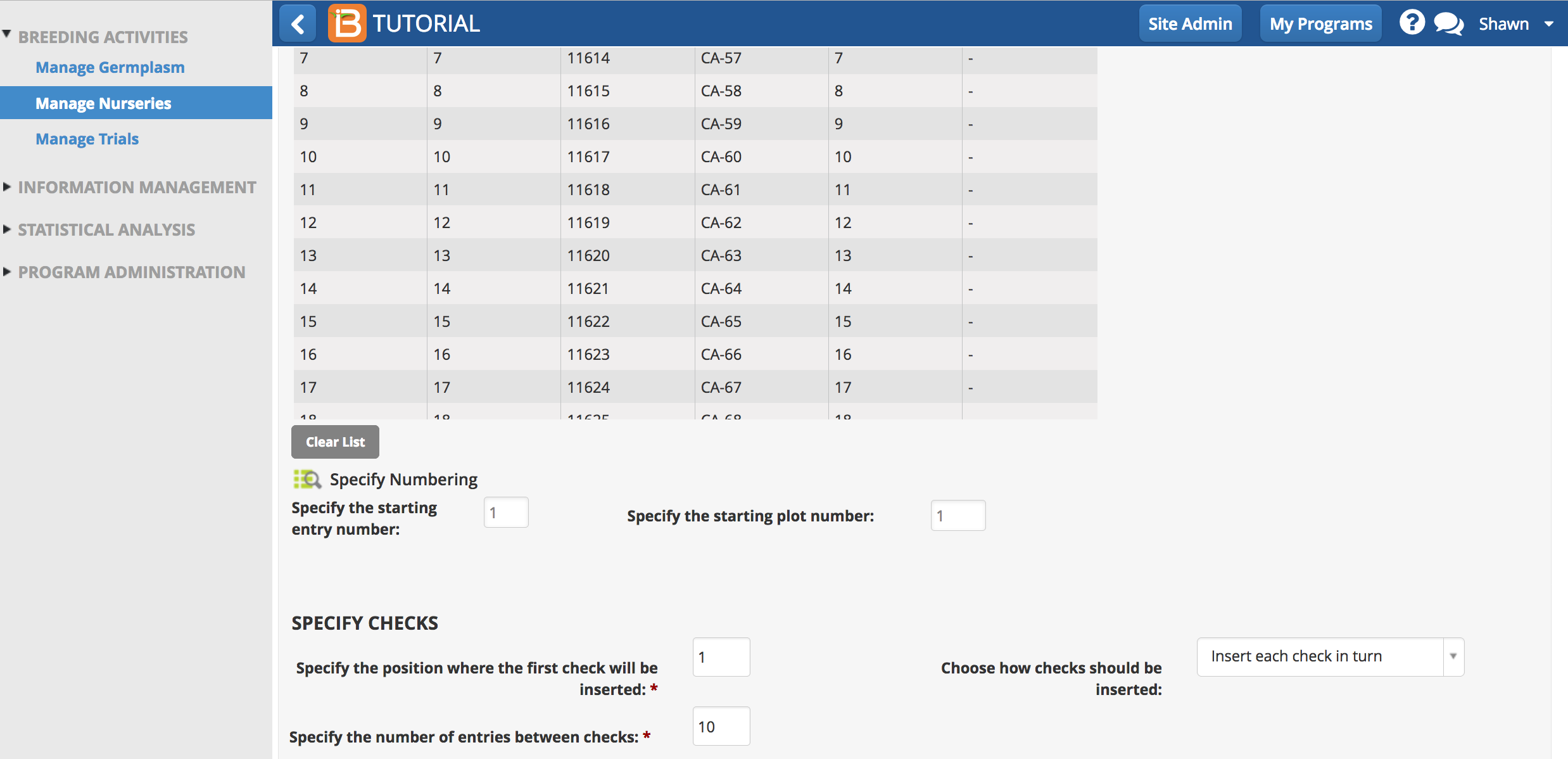Select the CA-62 designation cell

761,222
